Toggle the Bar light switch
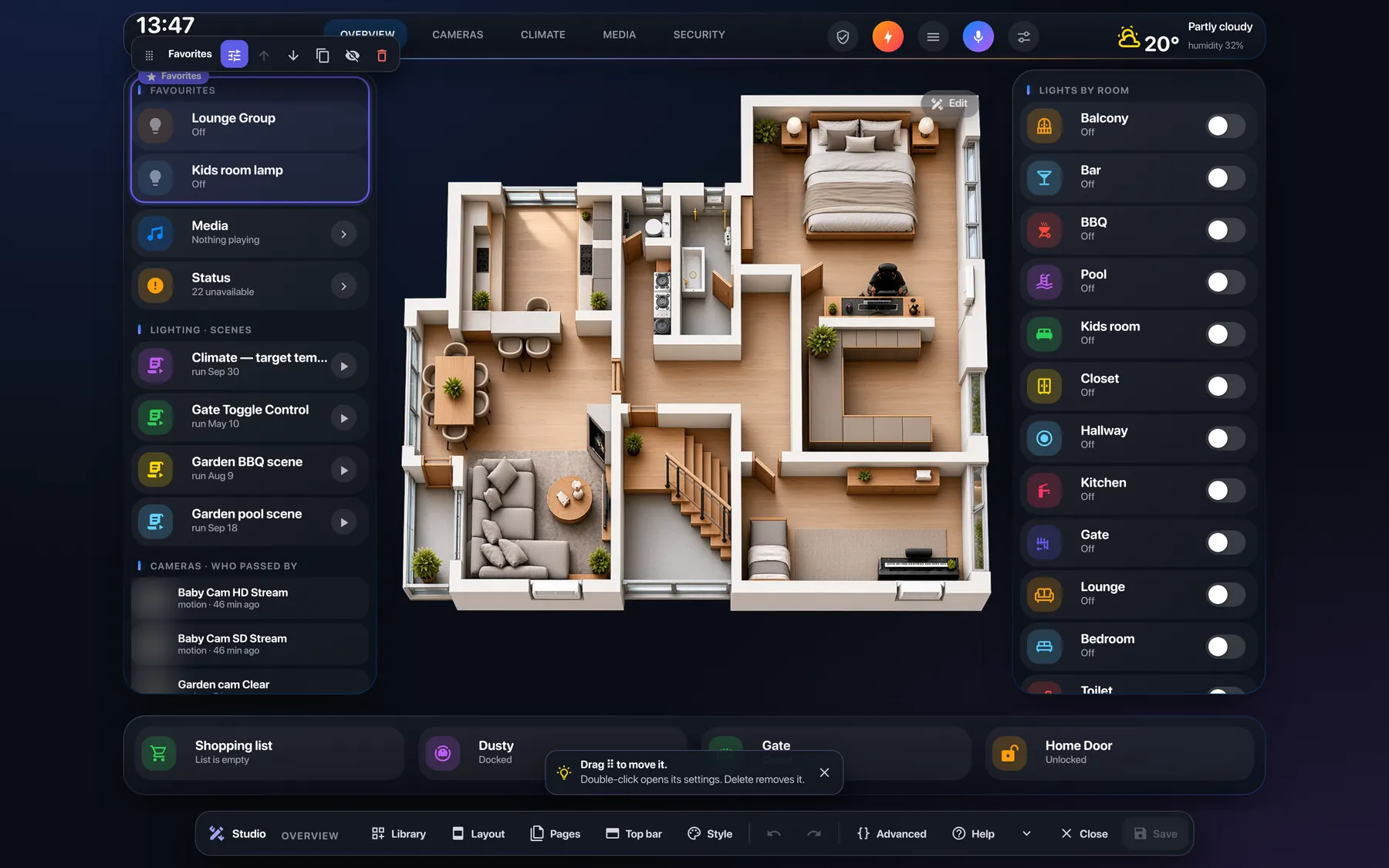The image size is (1389, 868). tap(1225, 178)
